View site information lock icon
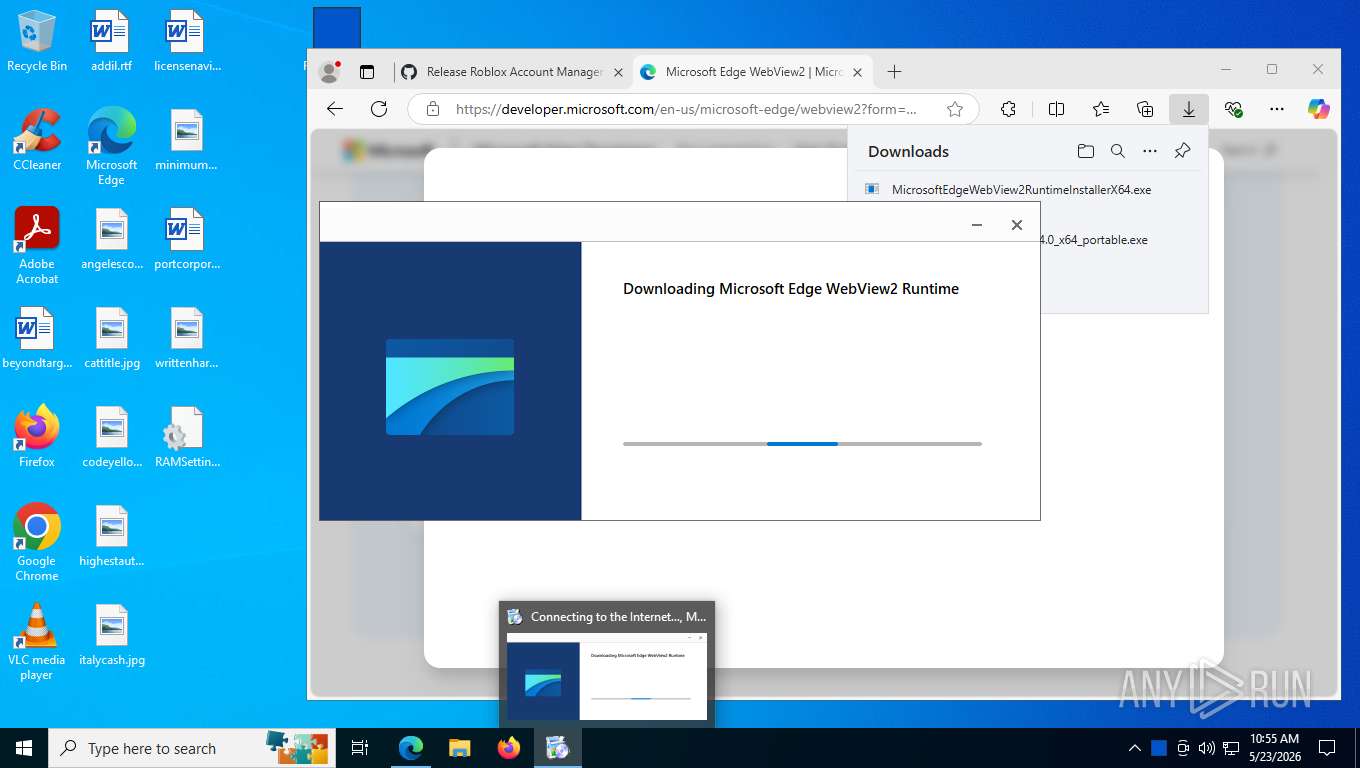The image size is (1360, 768). tap(433, 109)
